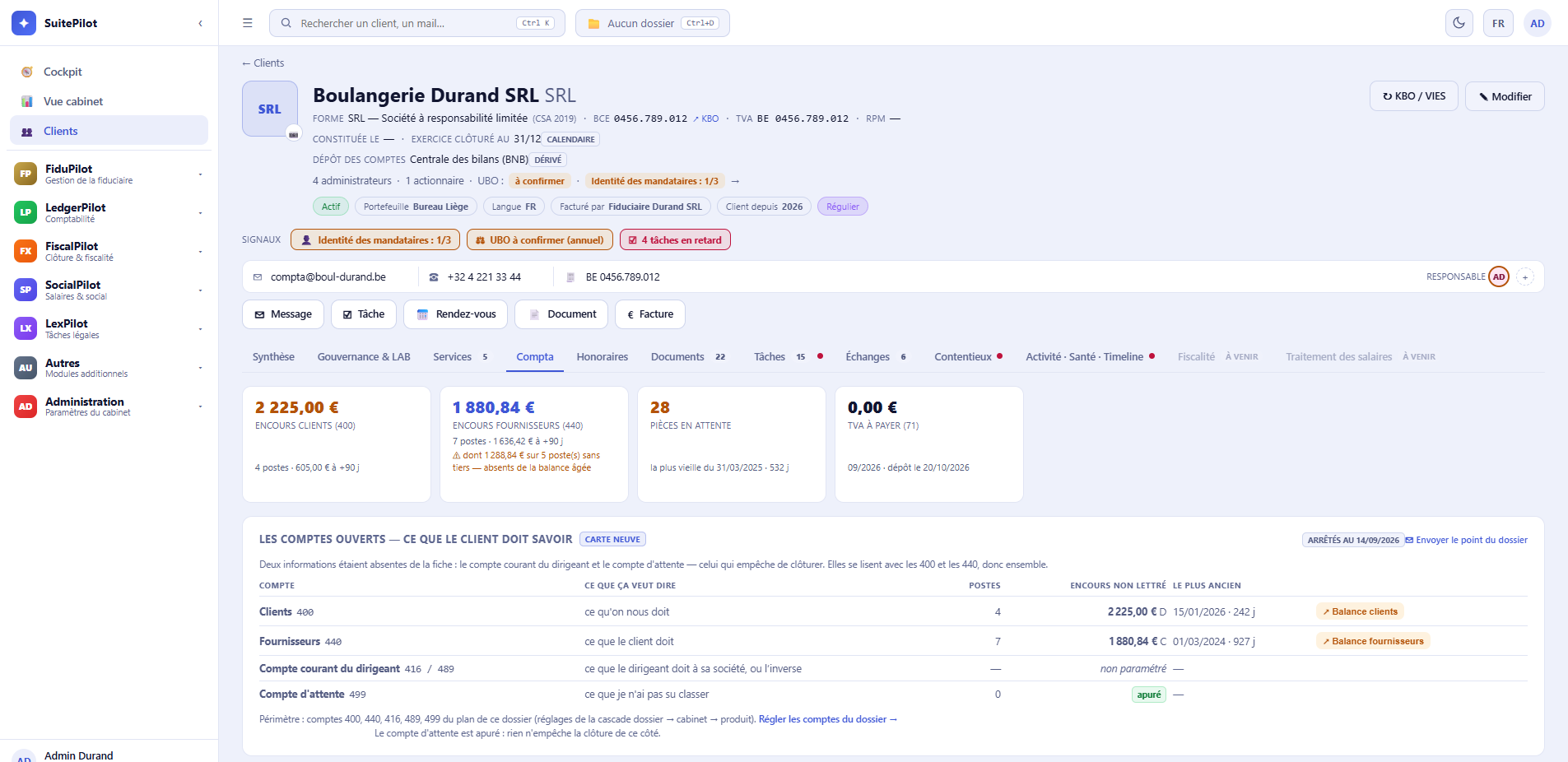Screen dimensions: 1568x762
Task: Click the LexPilot LX module icon
Action: tap(26, 328)
